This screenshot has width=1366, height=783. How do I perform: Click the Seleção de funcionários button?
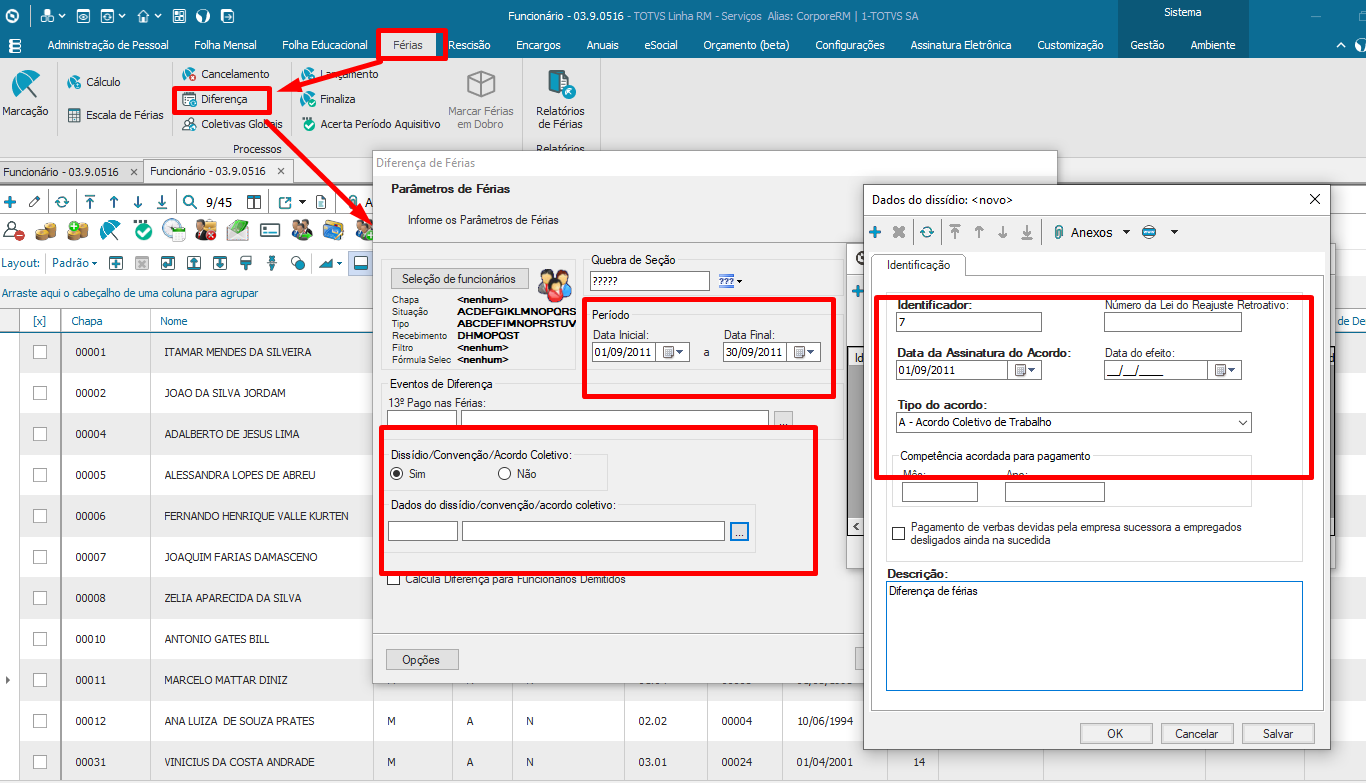(459, 279)
